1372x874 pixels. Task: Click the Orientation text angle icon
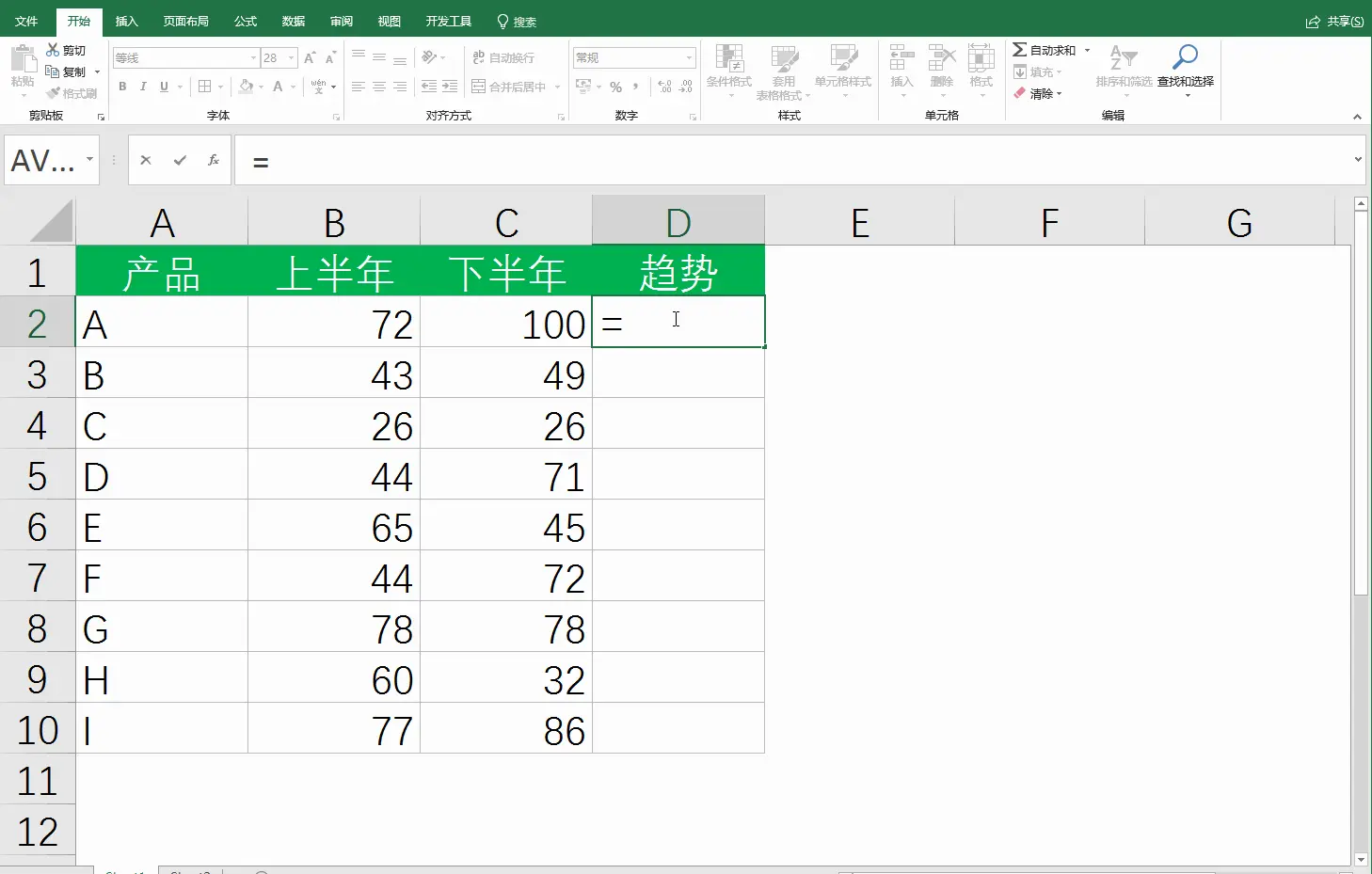click(x=429, y=57)
